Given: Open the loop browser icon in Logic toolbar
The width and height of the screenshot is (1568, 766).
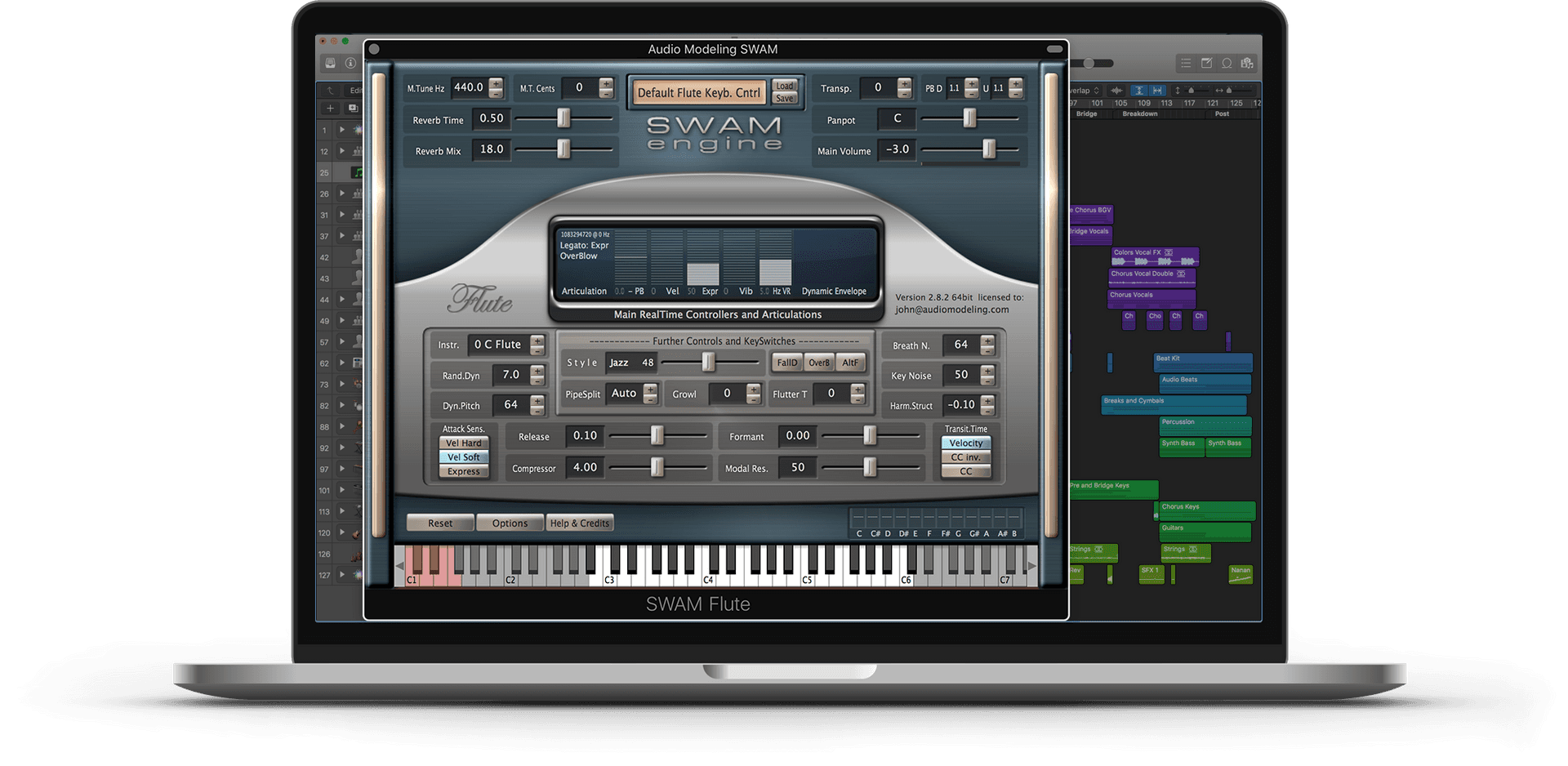Looking at the screenshot, I should [x=1227, y=63].
